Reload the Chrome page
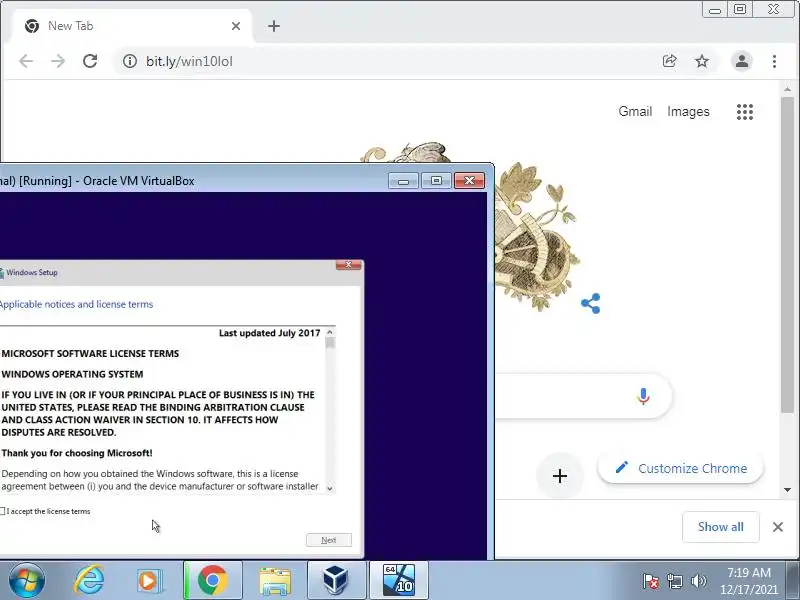Viewport: 800px width, 600px height. pyautogui.click(x=90, y=61)
